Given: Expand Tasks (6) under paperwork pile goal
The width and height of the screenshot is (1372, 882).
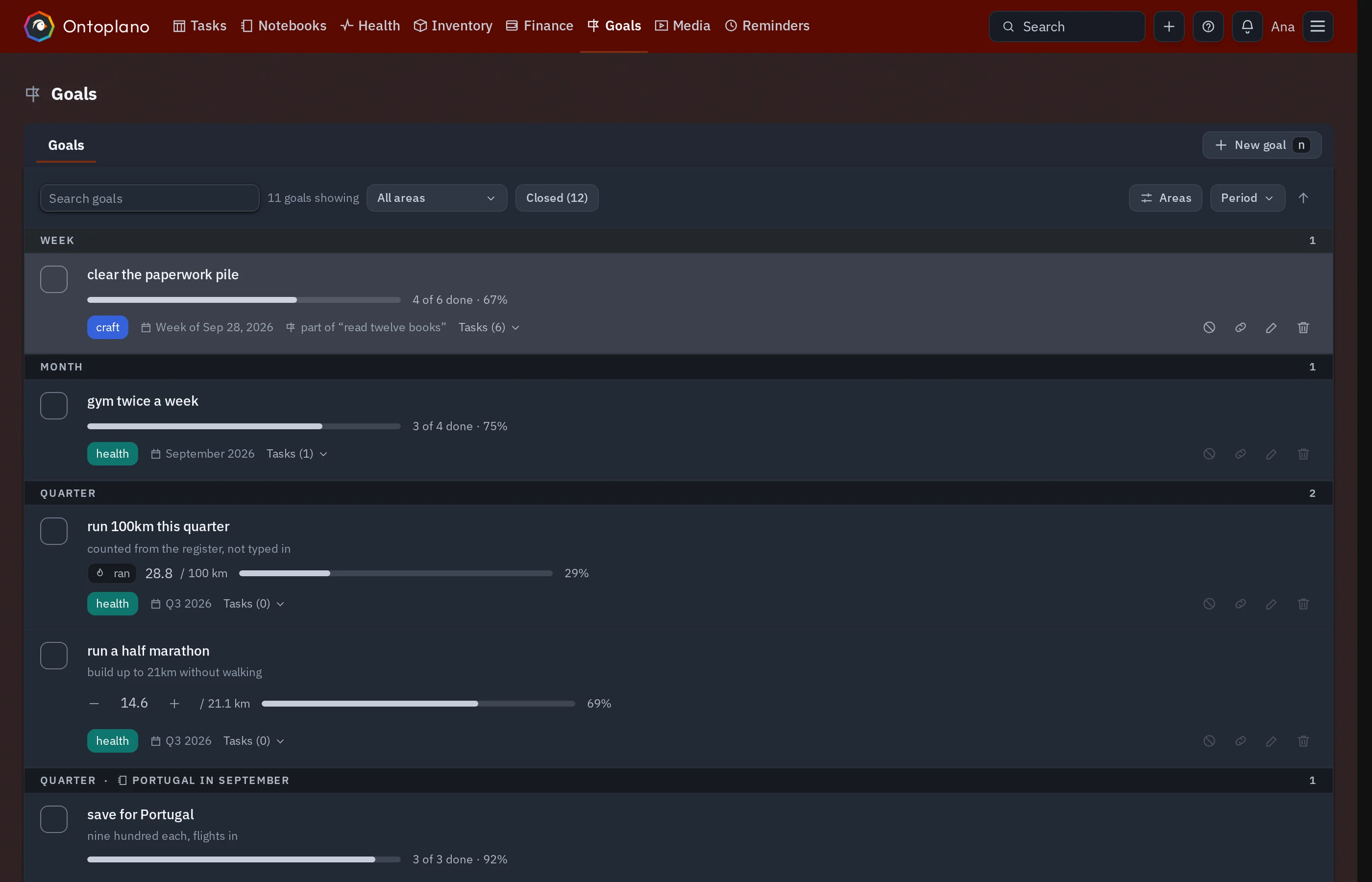Looking at the screenshot, I should (x=489, y=328).
